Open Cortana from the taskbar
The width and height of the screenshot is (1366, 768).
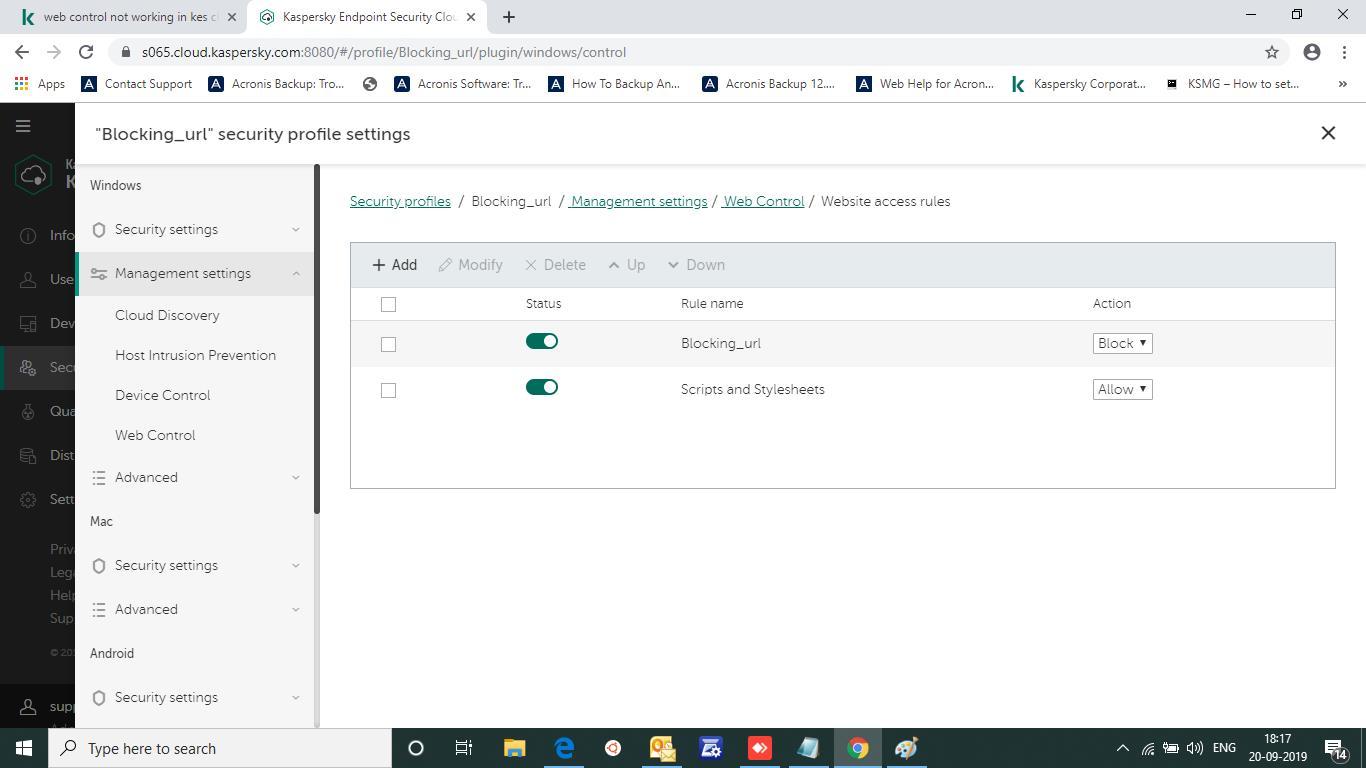(416, 748)
